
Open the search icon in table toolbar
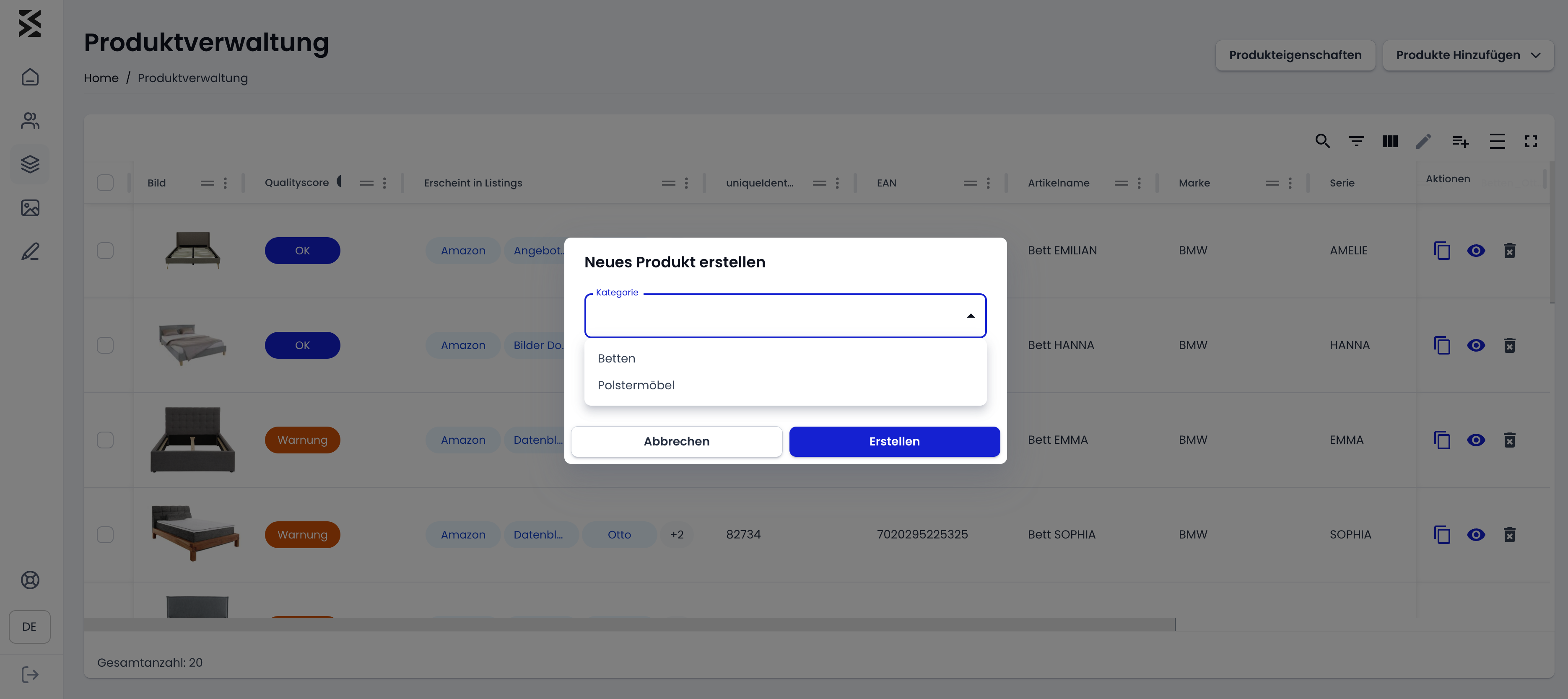pyautogui.click(x=1322, y=141)
